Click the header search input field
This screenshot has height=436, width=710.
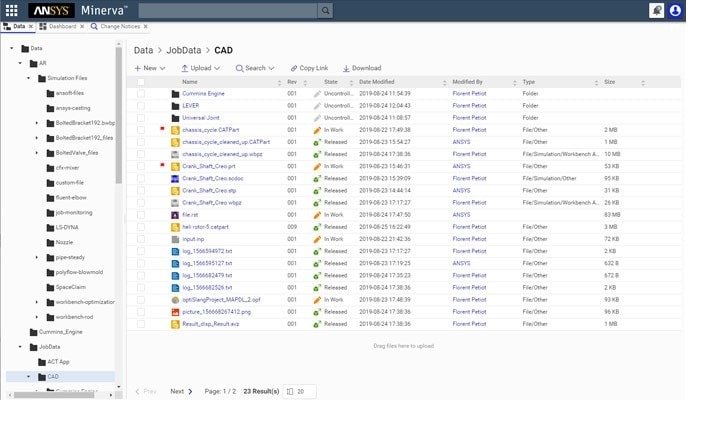tap(228, 10)
